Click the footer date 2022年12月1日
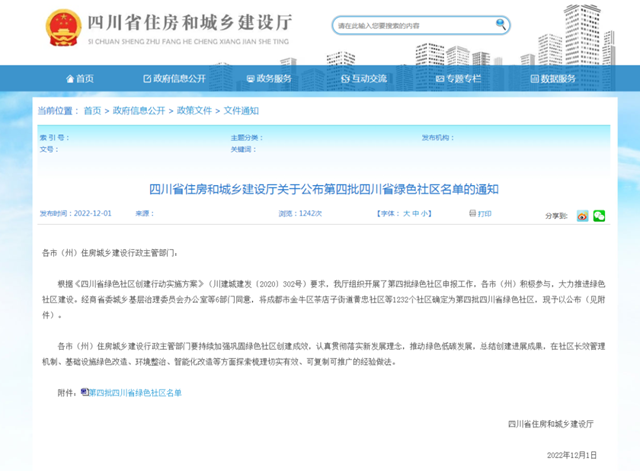640x471 pixels. click(x=572, y=455)
